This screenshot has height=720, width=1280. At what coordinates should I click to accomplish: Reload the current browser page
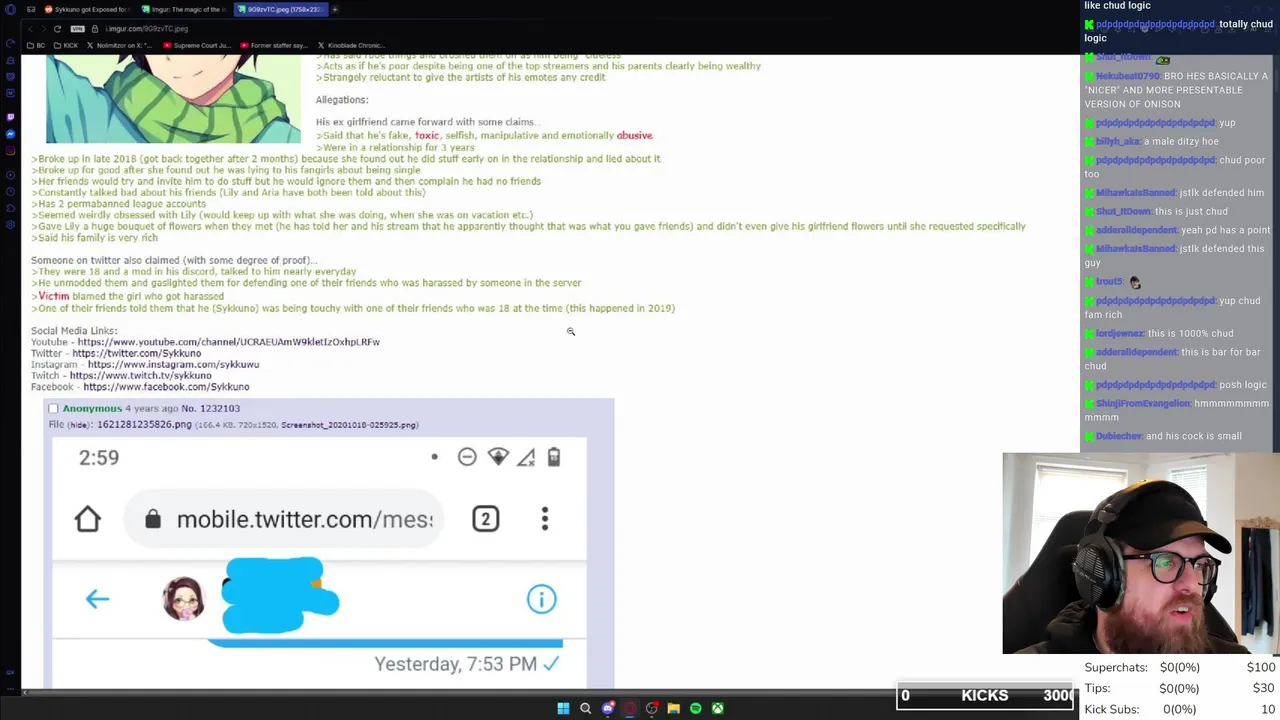click(57, 28)
